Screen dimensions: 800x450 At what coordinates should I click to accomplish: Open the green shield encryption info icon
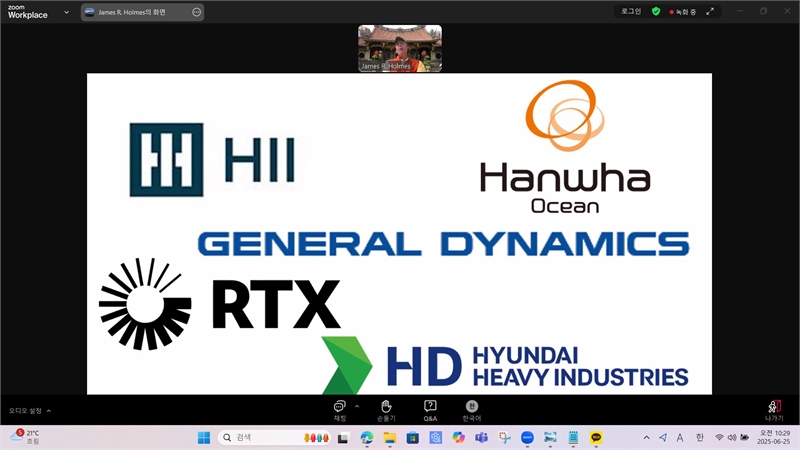656,11
